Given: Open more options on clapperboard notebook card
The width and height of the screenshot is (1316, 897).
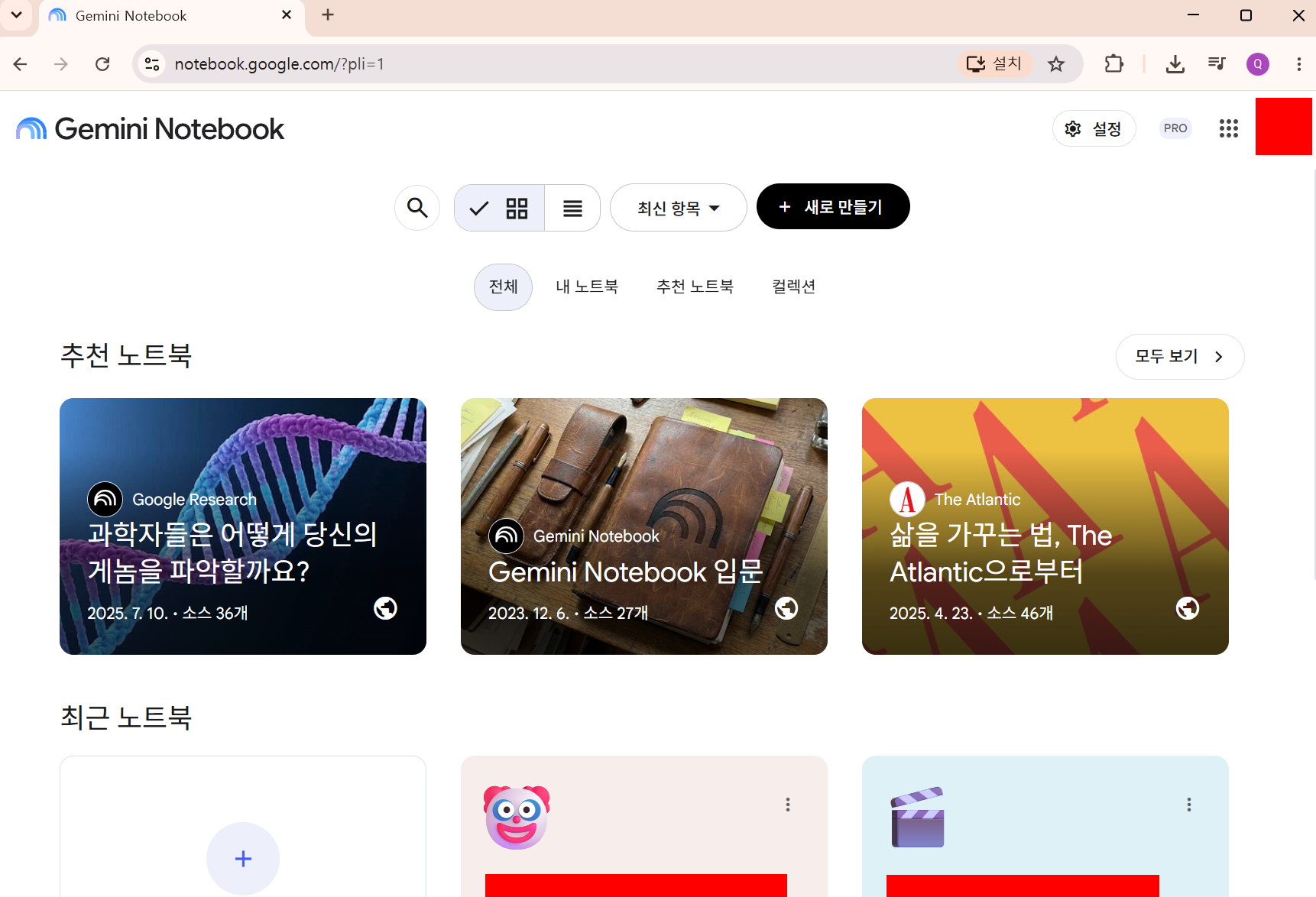Looking at the screenshot, I should [1189, 805].
